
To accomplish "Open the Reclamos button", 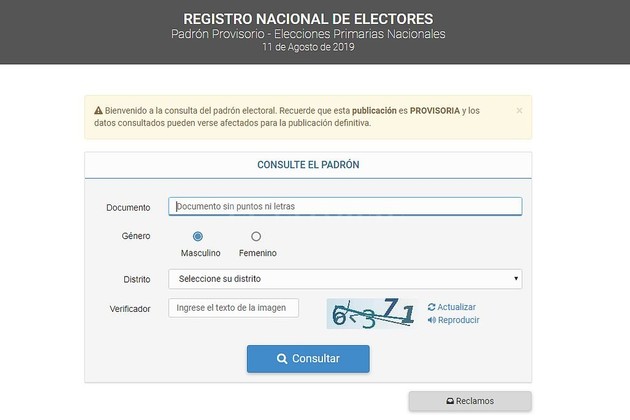I will click(x=470, y=401).
